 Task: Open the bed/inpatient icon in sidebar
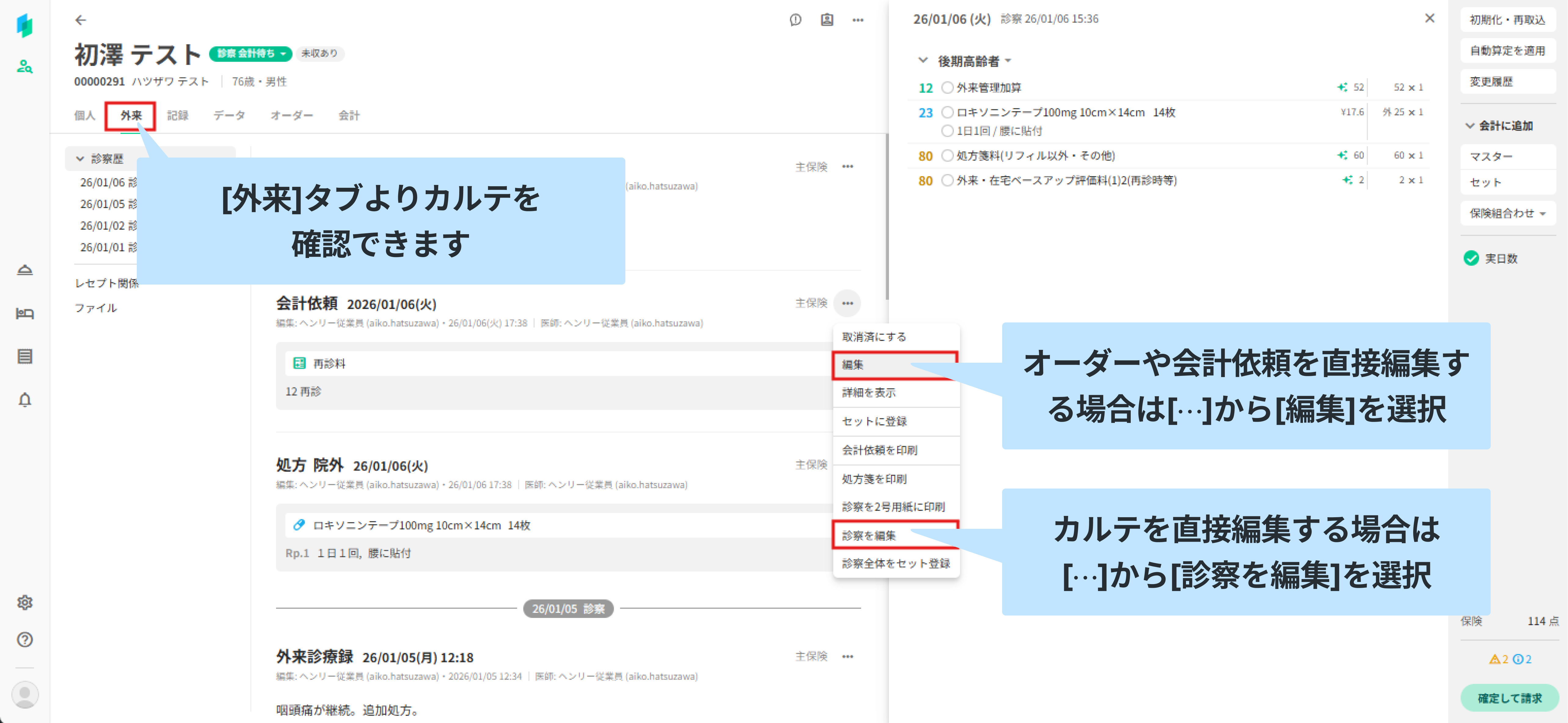(24, 314)
